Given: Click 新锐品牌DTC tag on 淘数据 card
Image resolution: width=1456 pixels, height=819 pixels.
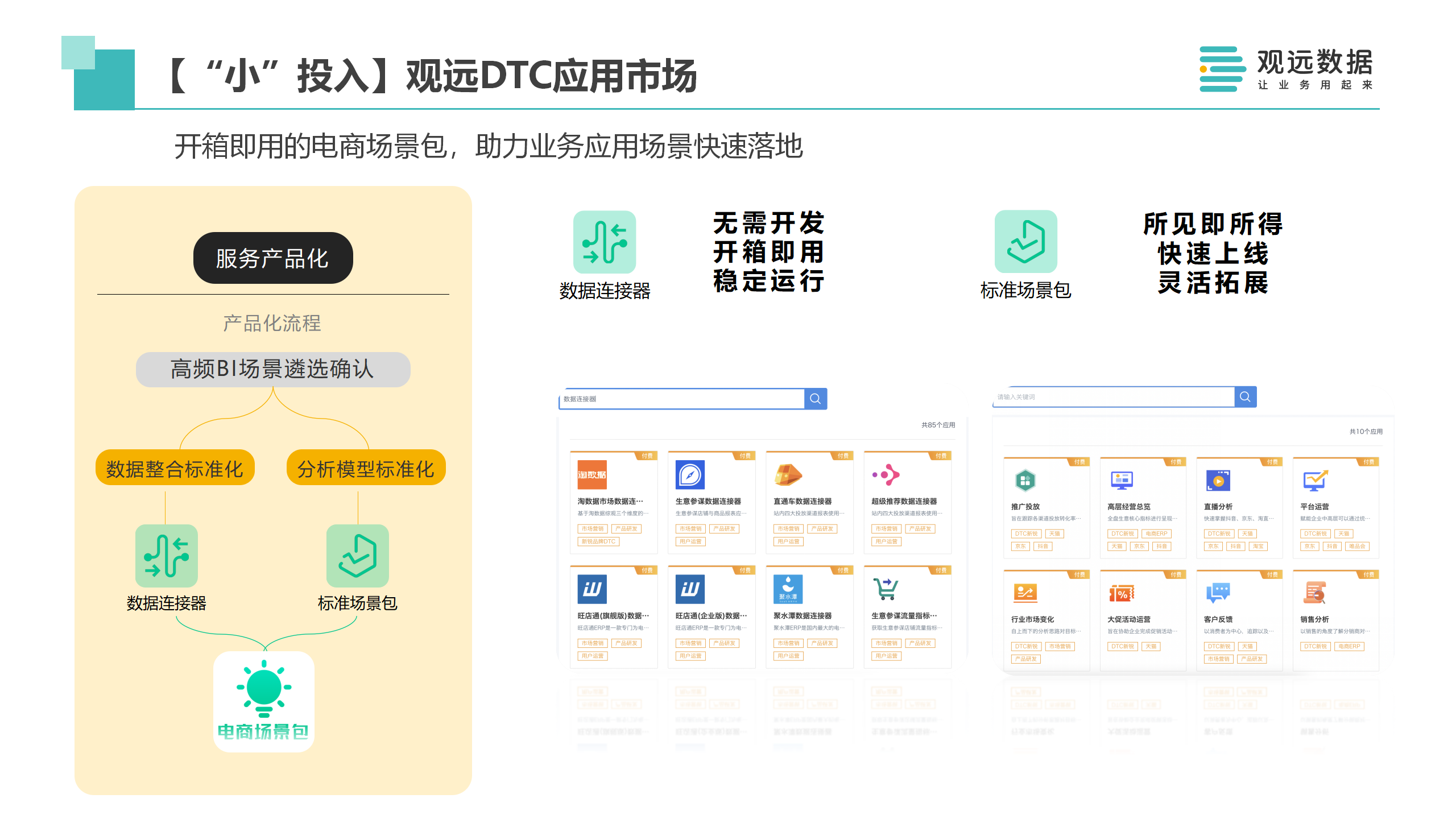Looking at the screenshot, I should [x=598, y=541].
